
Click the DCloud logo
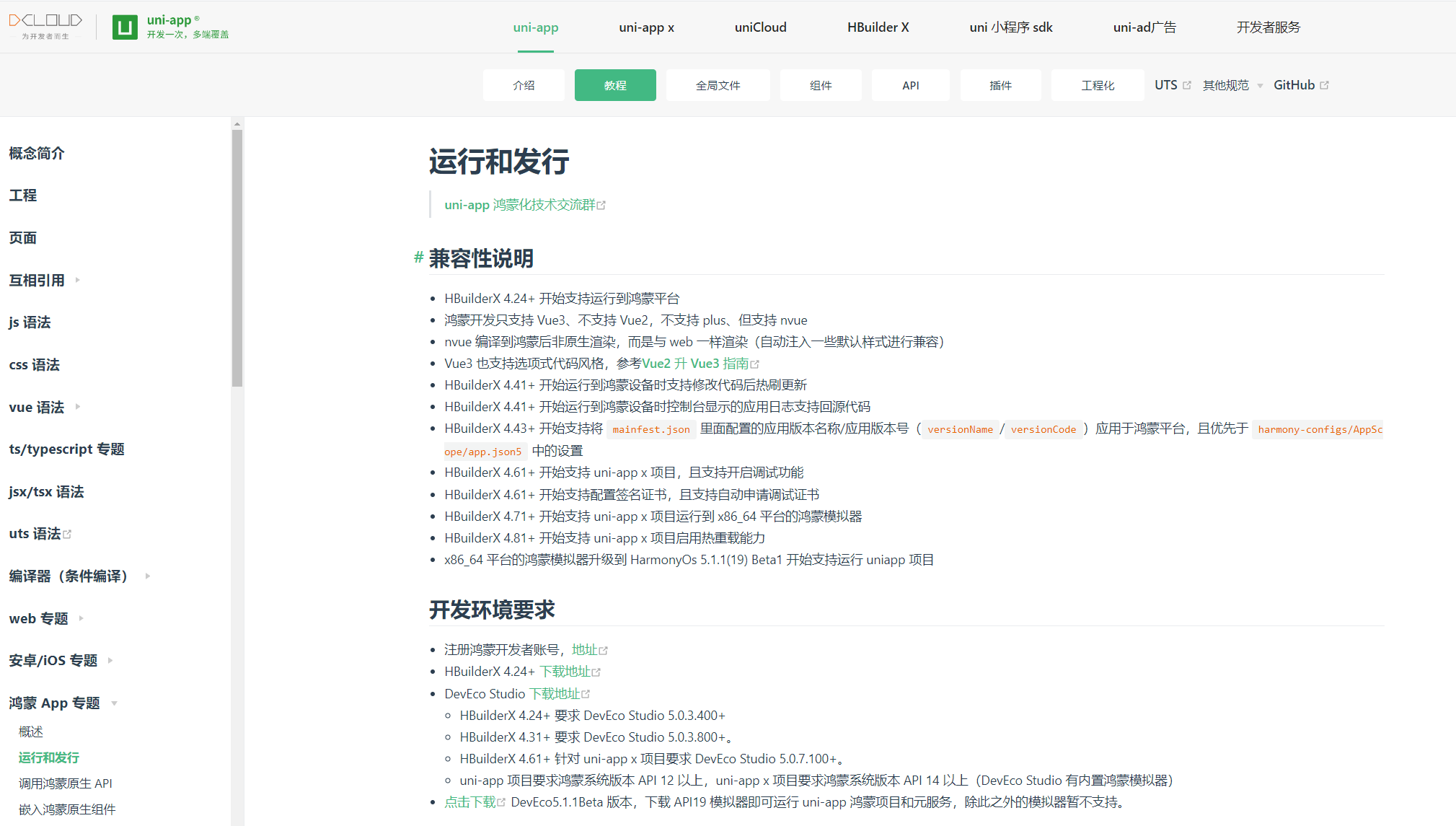(x=45, y=26)
